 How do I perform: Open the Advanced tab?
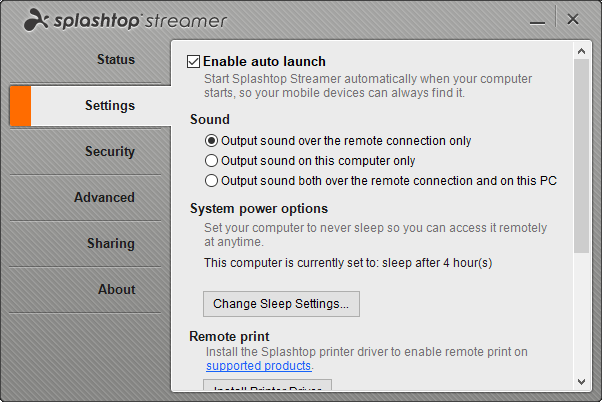tap(104, 197)
